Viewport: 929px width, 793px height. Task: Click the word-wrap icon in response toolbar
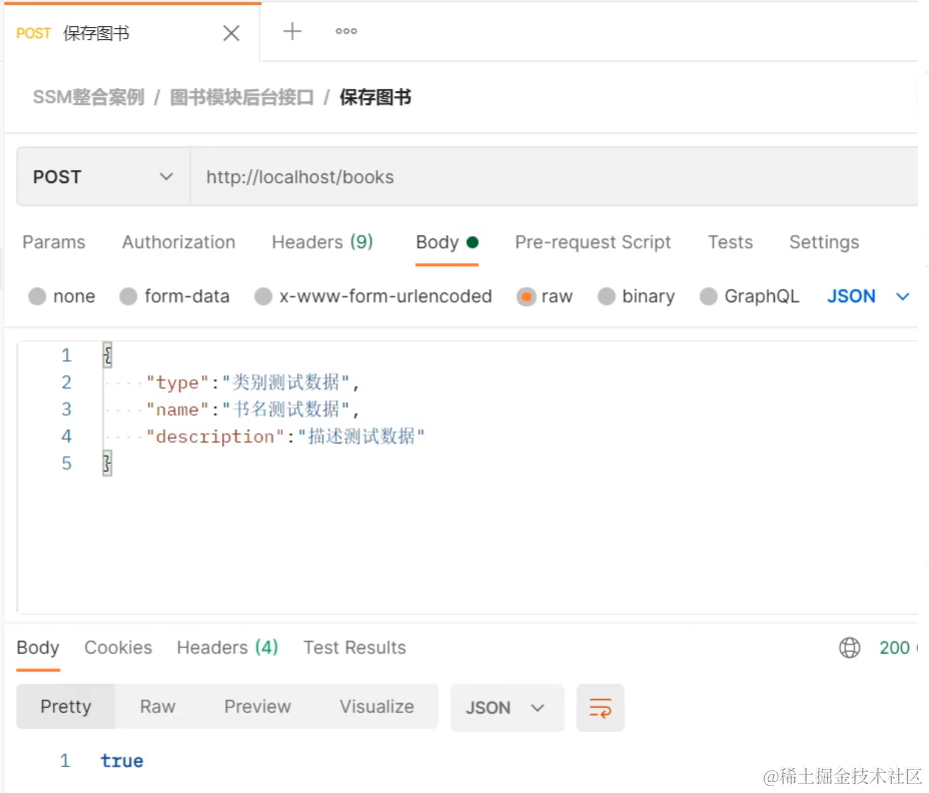click(x=600, y=708)
